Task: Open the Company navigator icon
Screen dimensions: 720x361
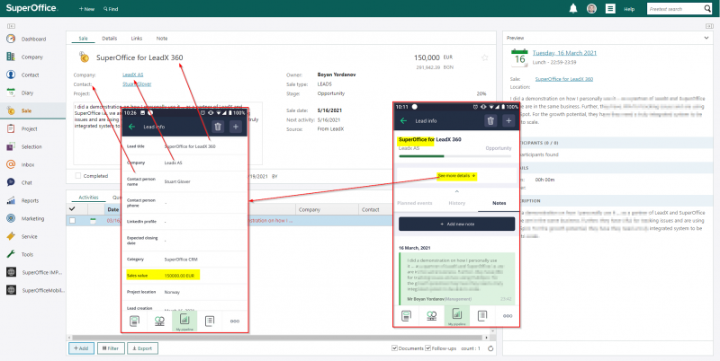Action: pos(11,57)
